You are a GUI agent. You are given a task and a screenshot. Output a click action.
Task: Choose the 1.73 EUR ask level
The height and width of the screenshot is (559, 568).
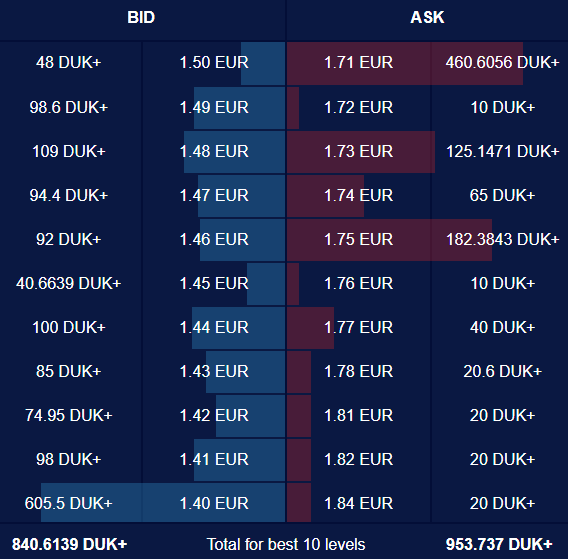[358, 151]
